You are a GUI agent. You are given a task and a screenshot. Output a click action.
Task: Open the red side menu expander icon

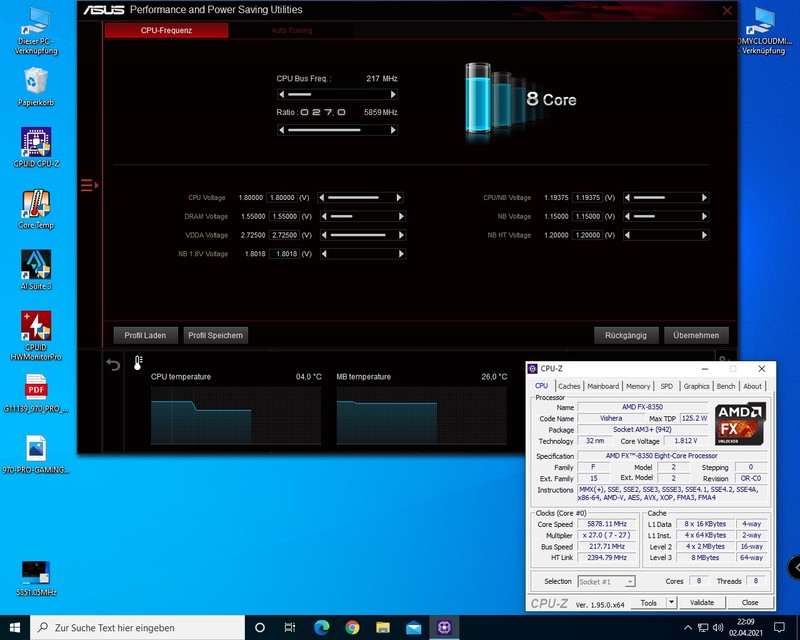click(87, 185)
